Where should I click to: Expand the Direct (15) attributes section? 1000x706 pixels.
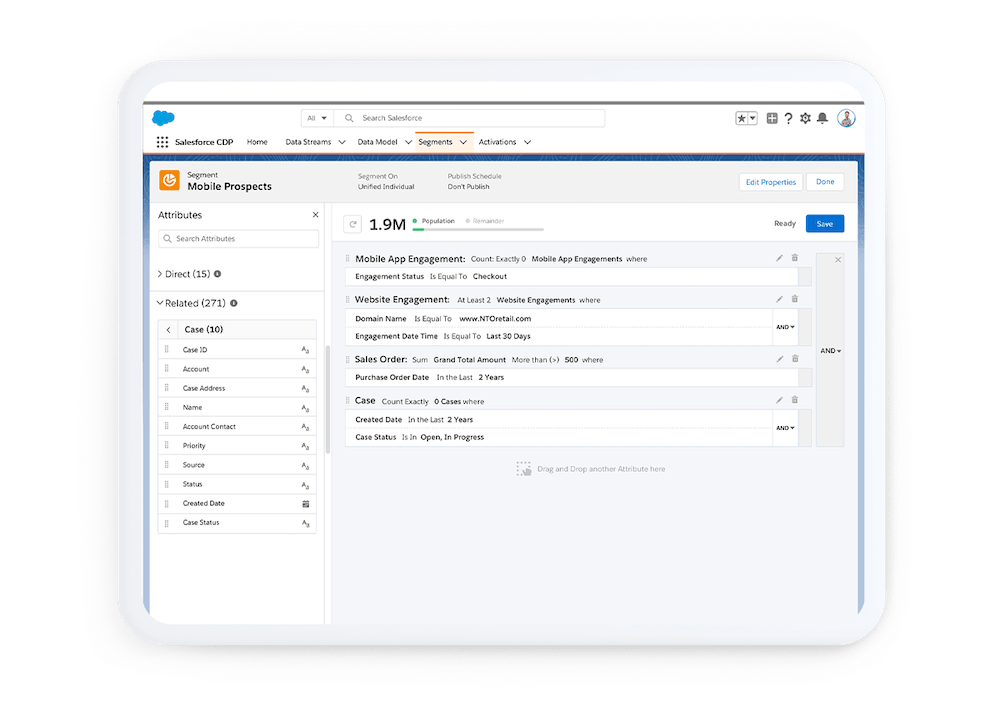(x=160, y=274)
